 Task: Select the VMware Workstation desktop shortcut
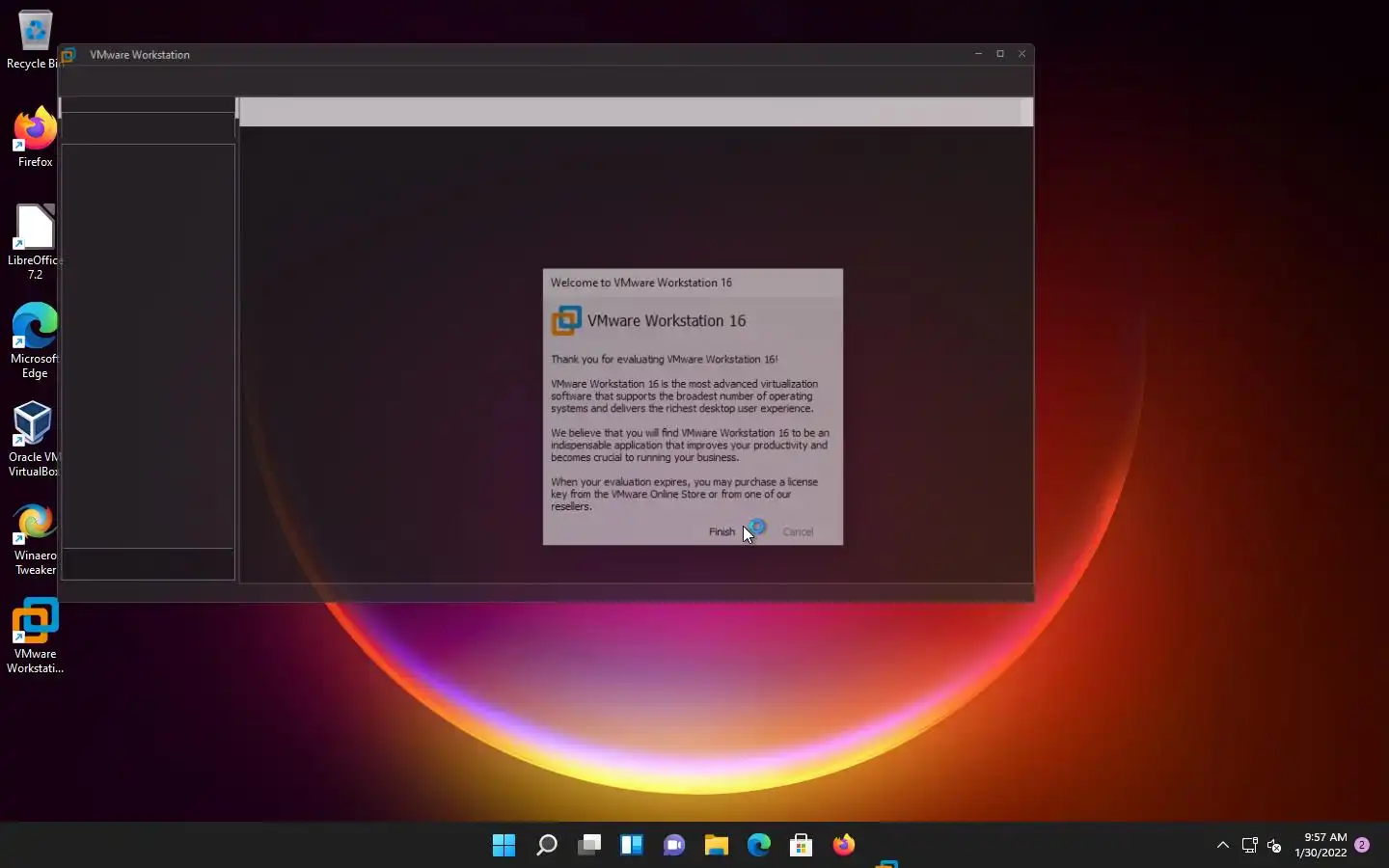point(35,637)
